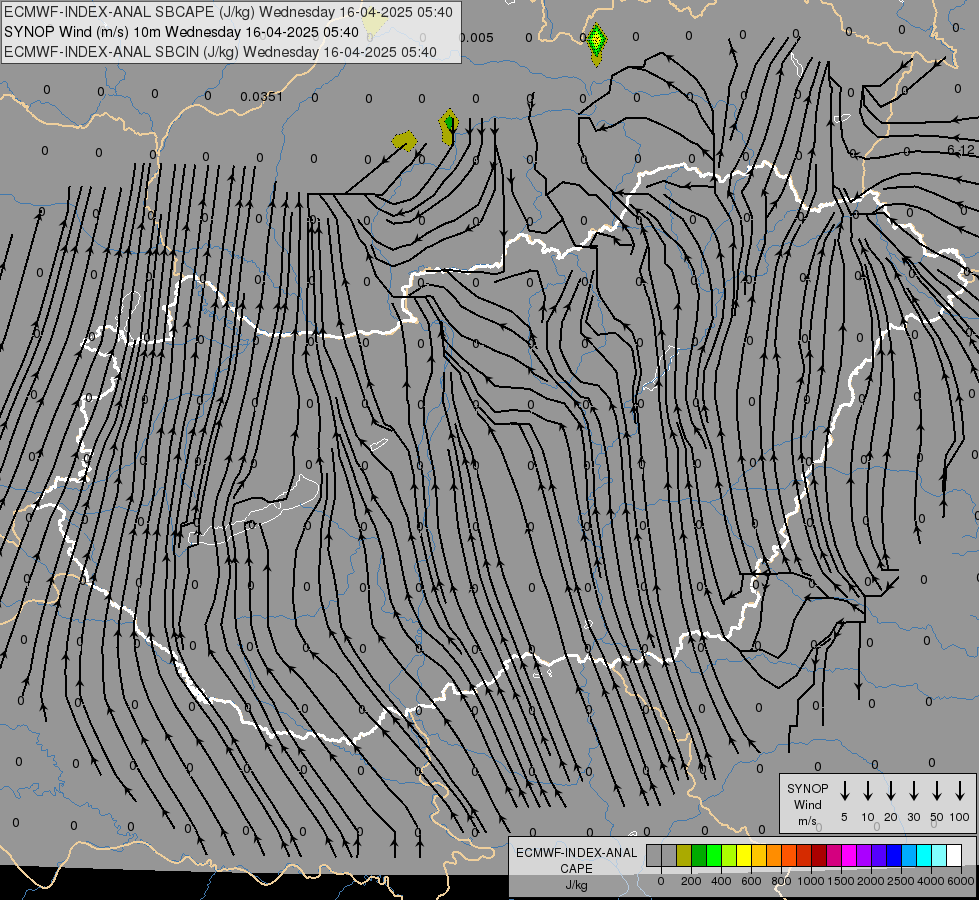The image size is (979, 900).
Task: Select the pale cyan CAPE legend swatch
Action: tap(938, 855)
